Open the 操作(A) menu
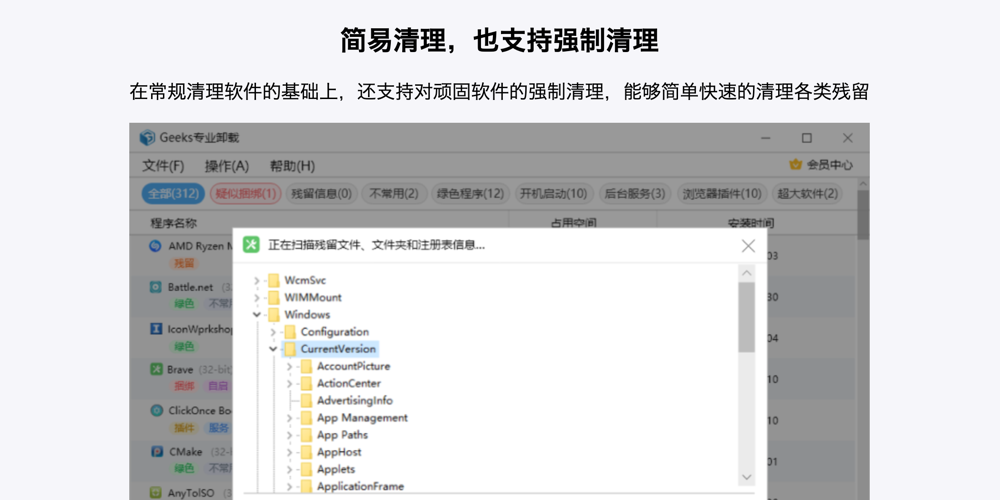This screenshot has width=1000, height=500. (x=226, y=166)
